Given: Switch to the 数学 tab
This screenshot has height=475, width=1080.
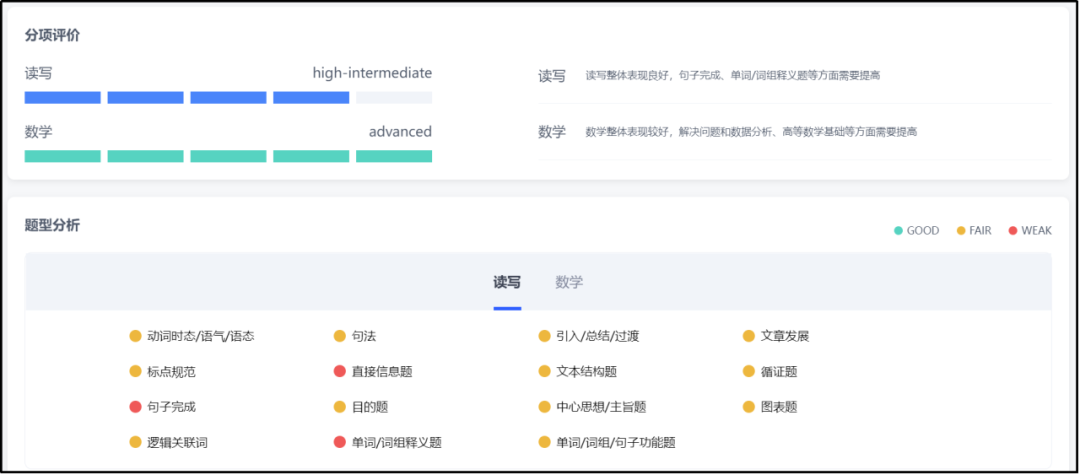Looking at the screenshot, I should point(569,282).
